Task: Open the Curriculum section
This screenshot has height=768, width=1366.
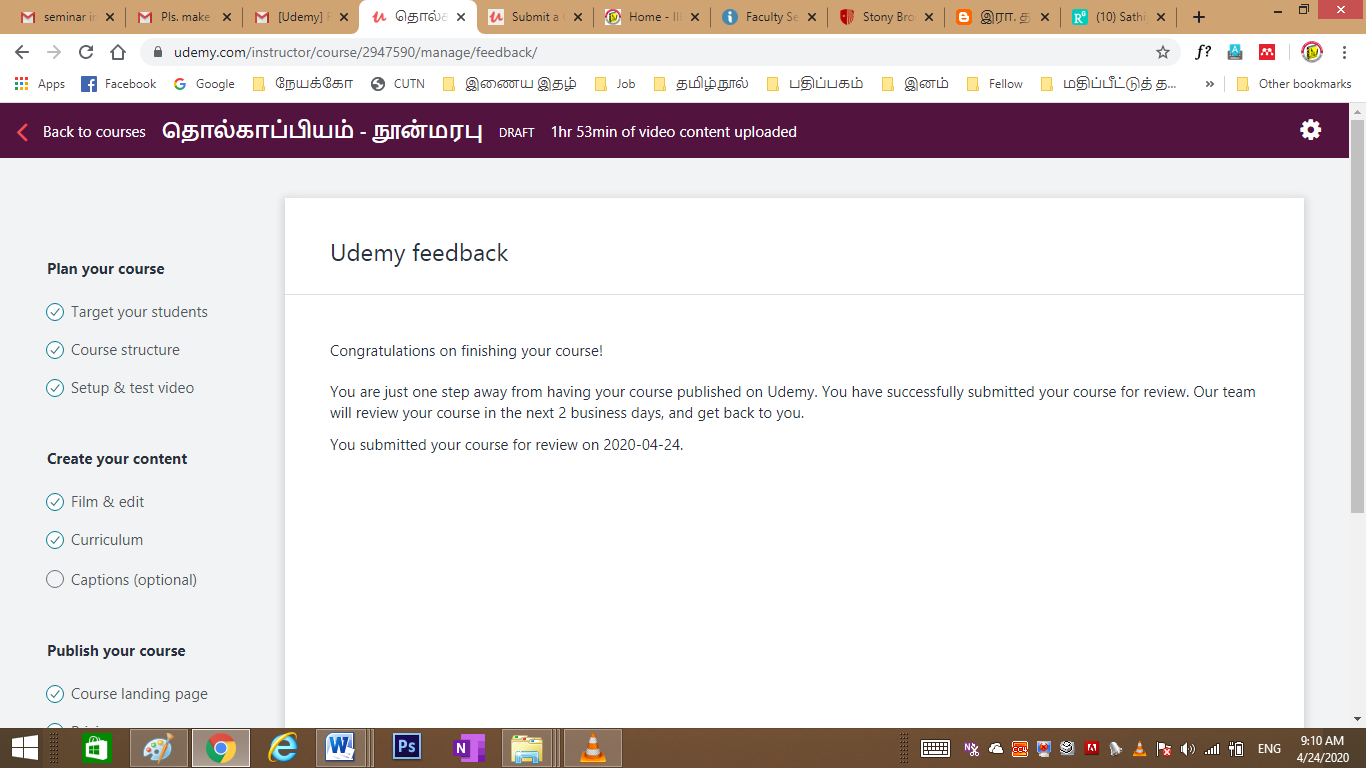Action: [x=107, y=540]
